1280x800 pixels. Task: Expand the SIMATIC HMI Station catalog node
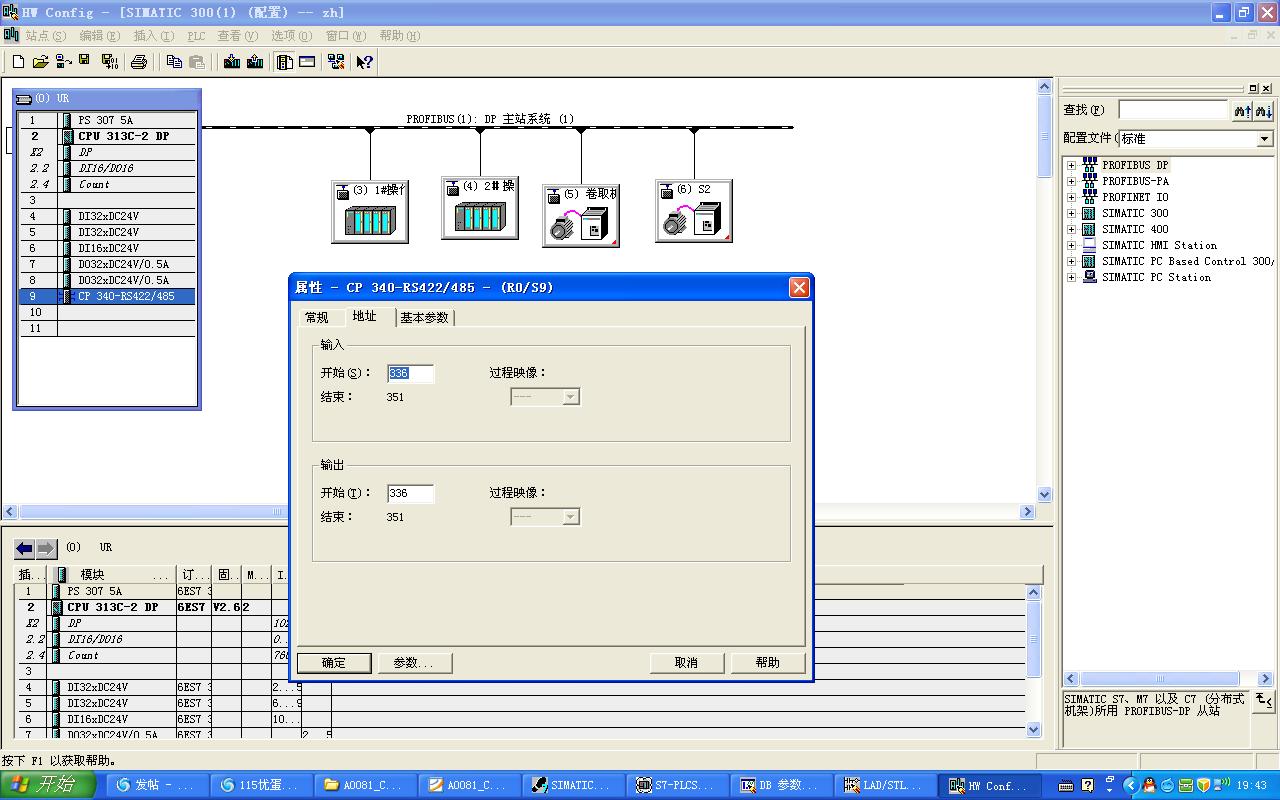[1071, 245]
